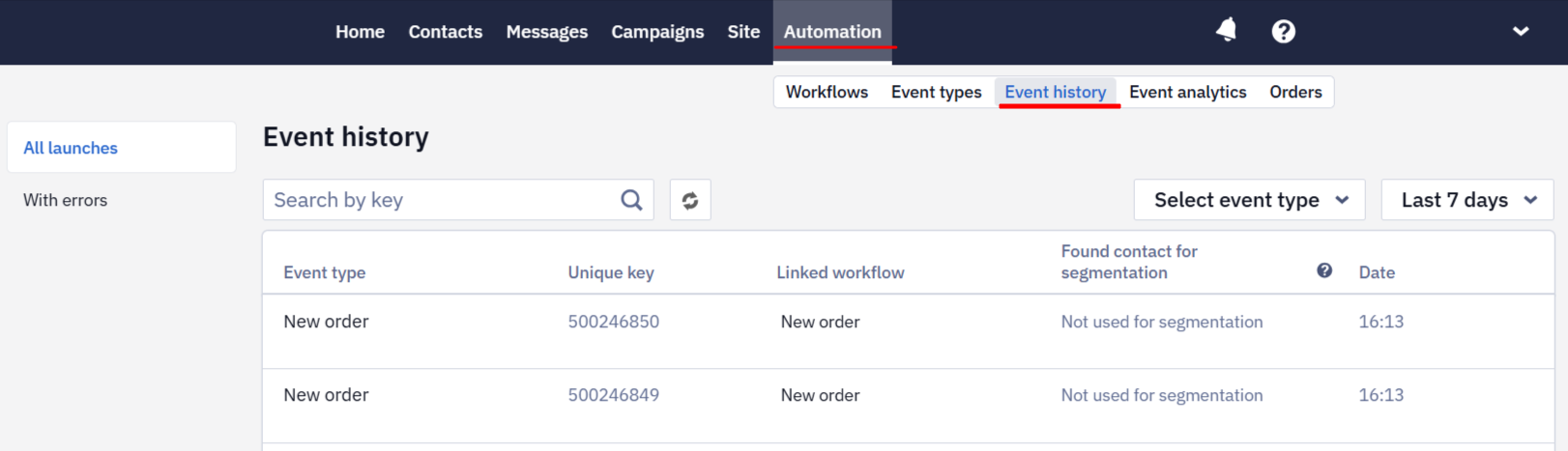Switch to the Event analytics tab

tap(1187, 92)
